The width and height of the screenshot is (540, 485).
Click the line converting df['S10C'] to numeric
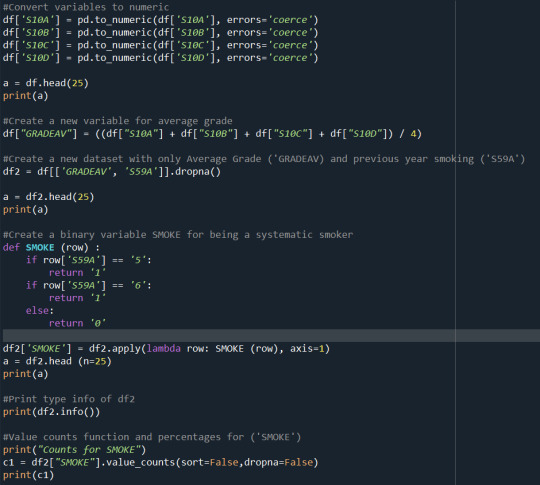click(160, 45)
